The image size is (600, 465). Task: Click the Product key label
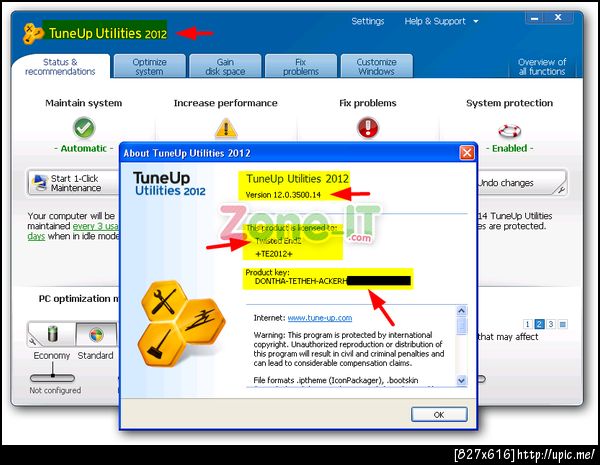click(x=267, y=272)
